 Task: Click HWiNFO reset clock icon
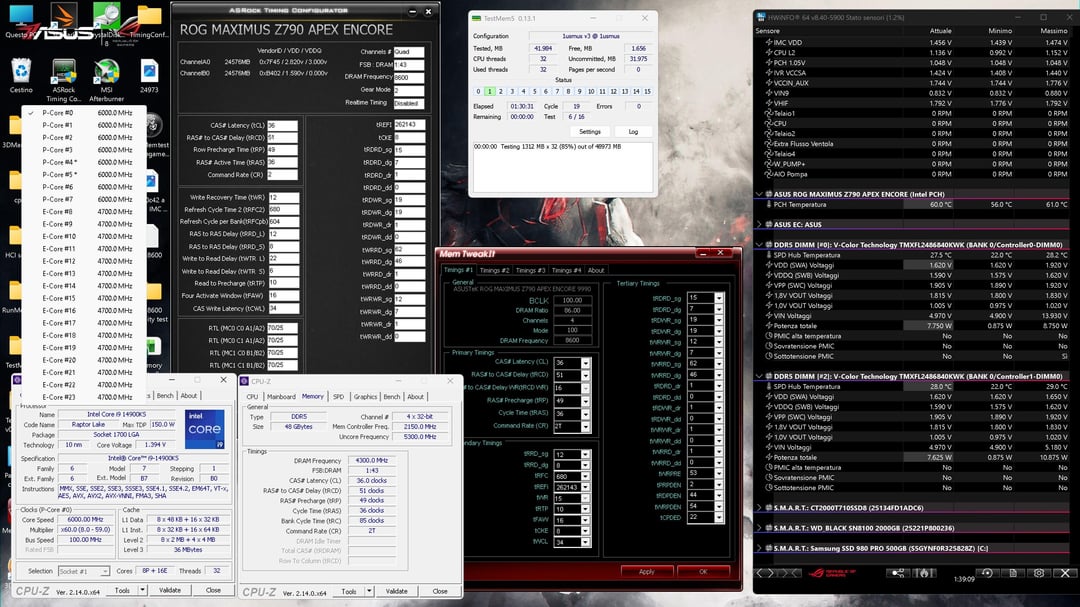[987, 573]
